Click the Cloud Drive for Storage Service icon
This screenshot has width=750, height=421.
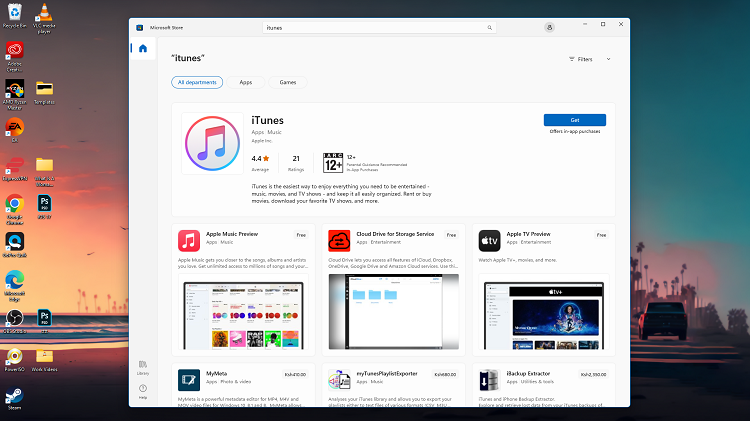(339, 241)
